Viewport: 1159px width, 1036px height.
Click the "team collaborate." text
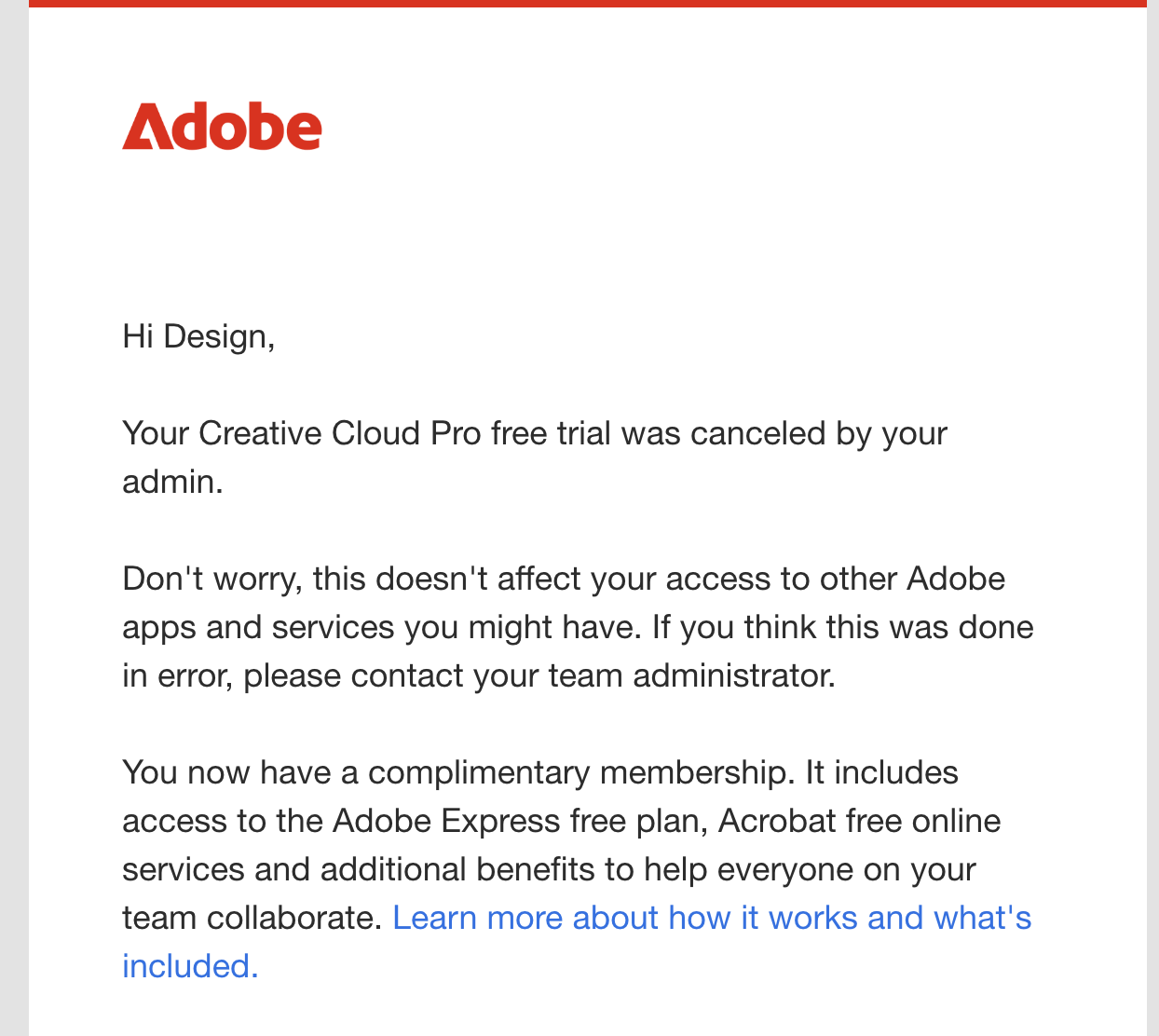click(x=252, y=918)
